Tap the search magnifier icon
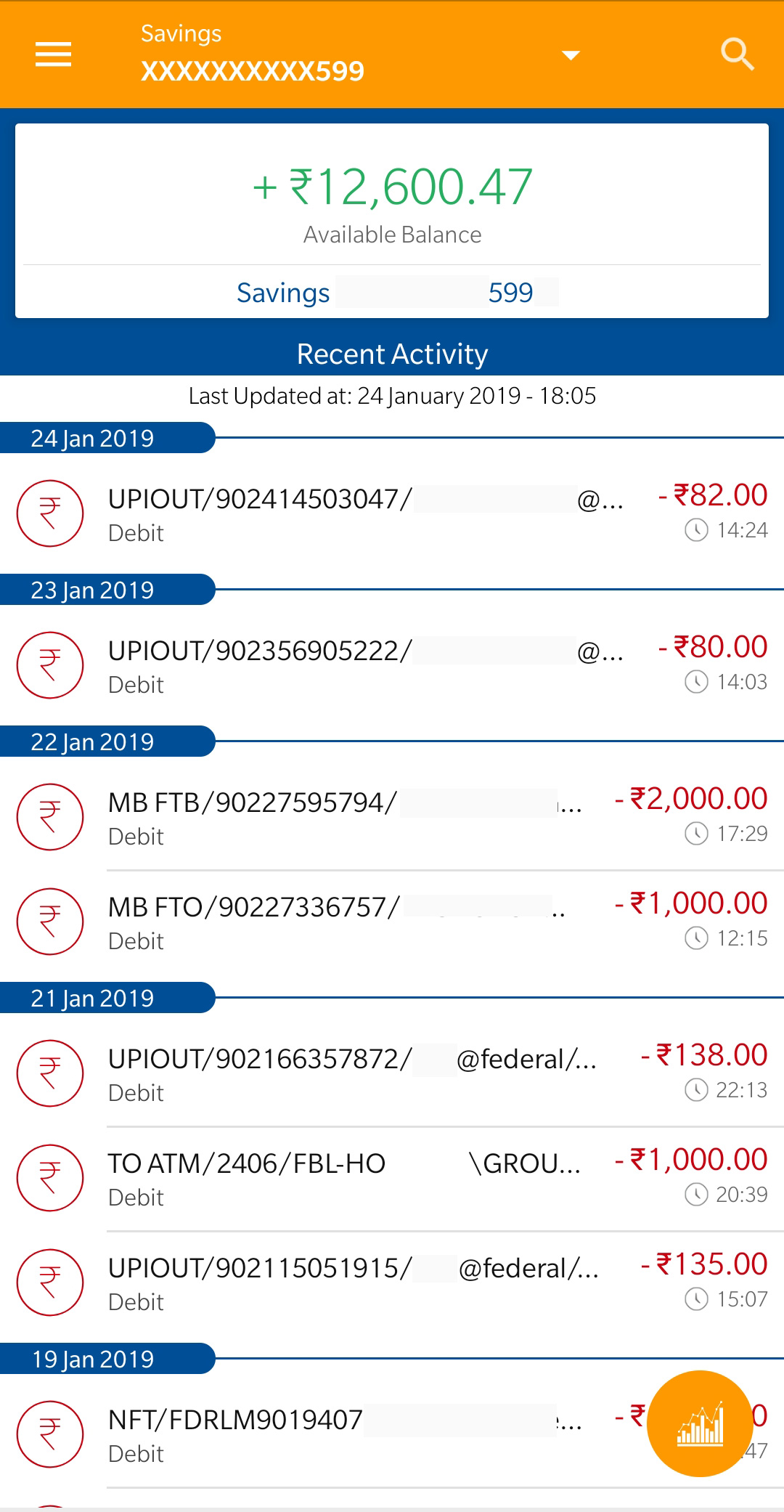 (738, 54)
